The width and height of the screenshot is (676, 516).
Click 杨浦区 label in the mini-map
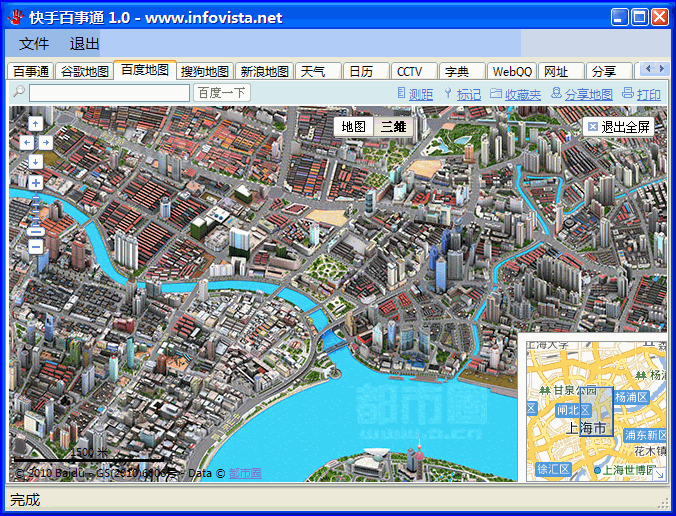point(631,397)
